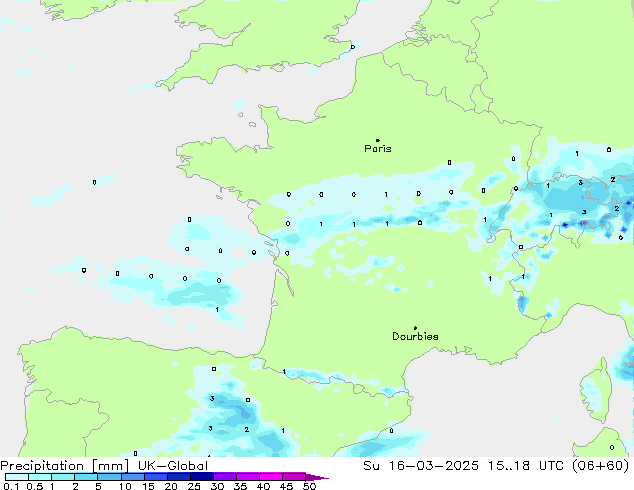The width and height of the screenshot is (634, 490).
Task: Pick the 0.1–0.5 mm legend color swatch
Action: coord(17,477)
